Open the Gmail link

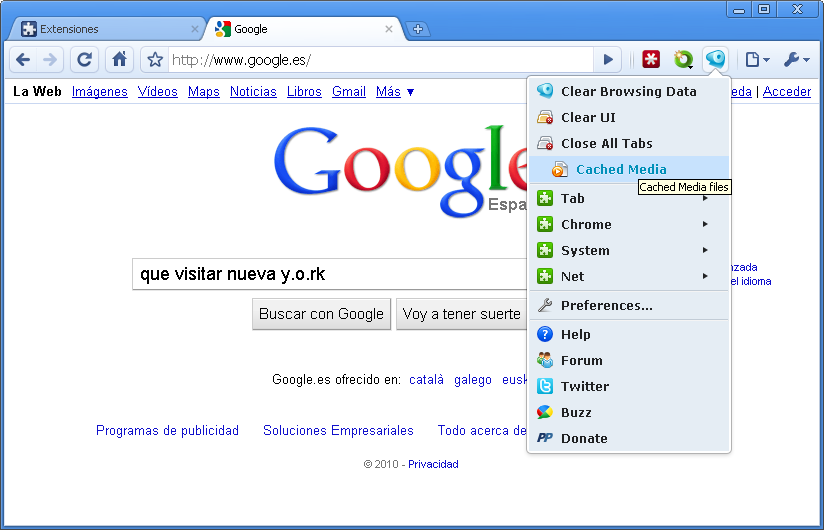(x=348, y=91)
